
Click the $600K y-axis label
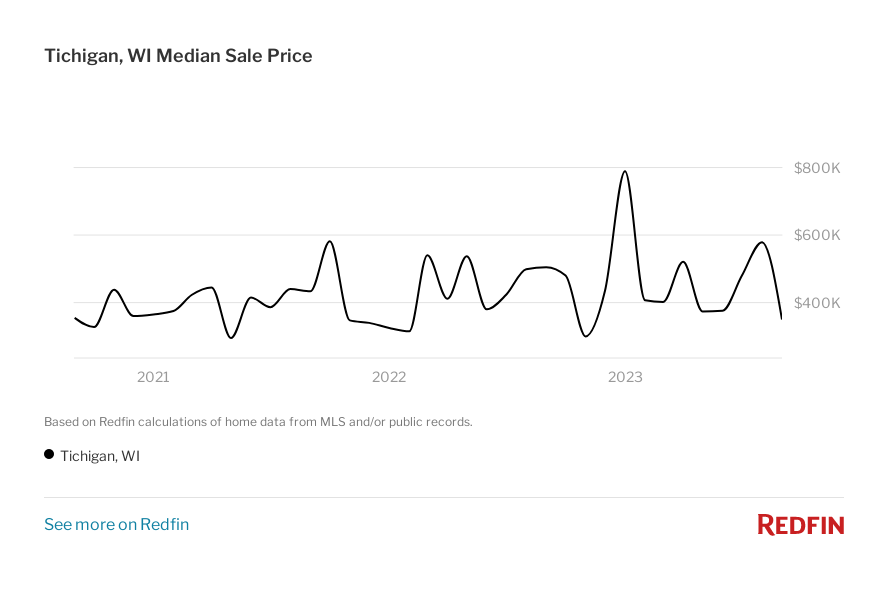click(817, 235)
